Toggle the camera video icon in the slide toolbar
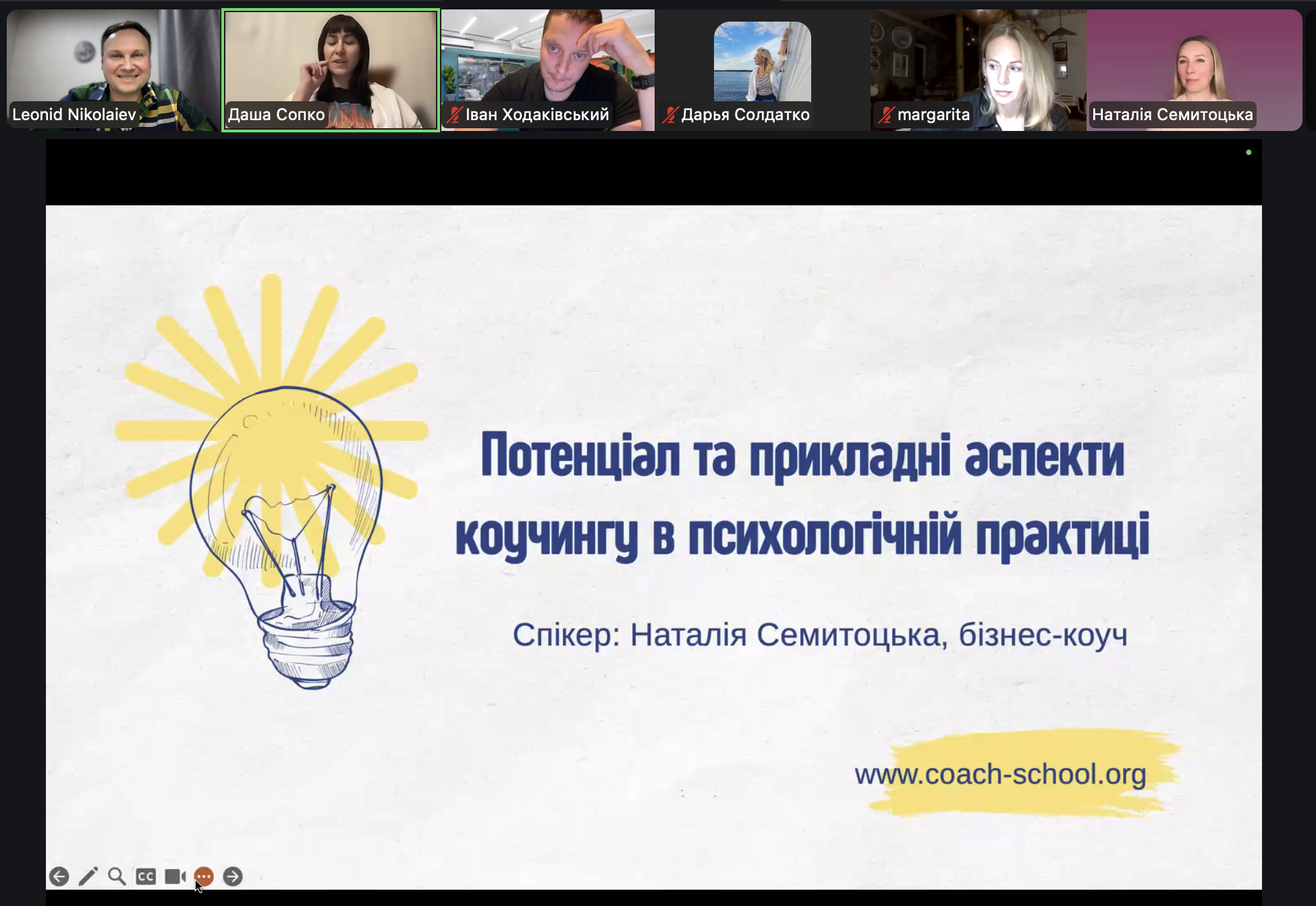Viewport: 1316px width, 906px height. (175, 876)
